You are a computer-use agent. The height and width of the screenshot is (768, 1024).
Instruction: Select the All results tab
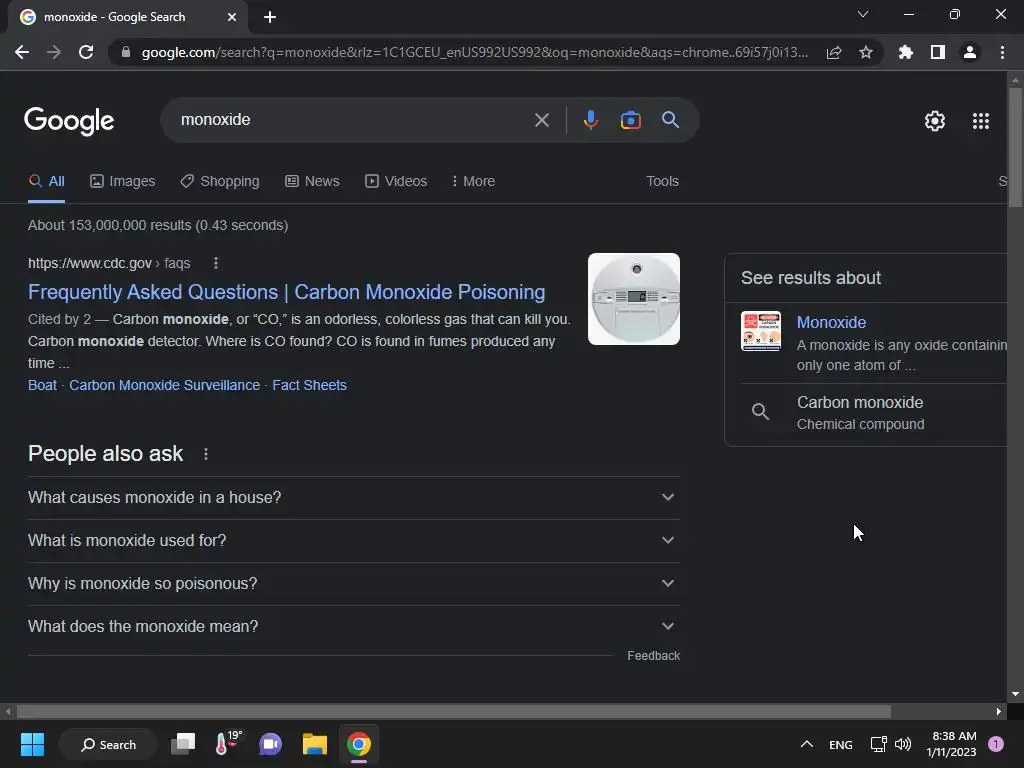[x=46, y=181]
